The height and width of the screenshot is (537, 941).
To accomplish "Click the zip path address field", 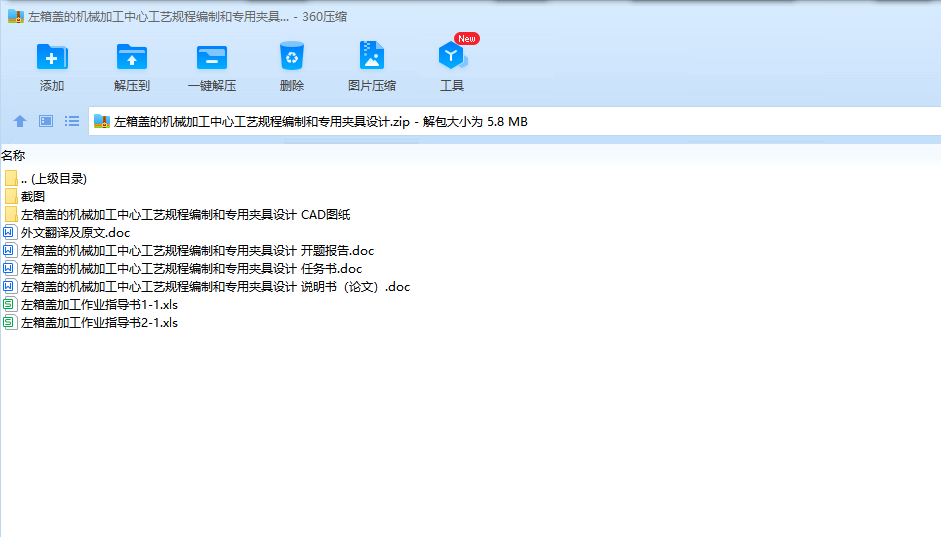I will (x=514, y=121).
